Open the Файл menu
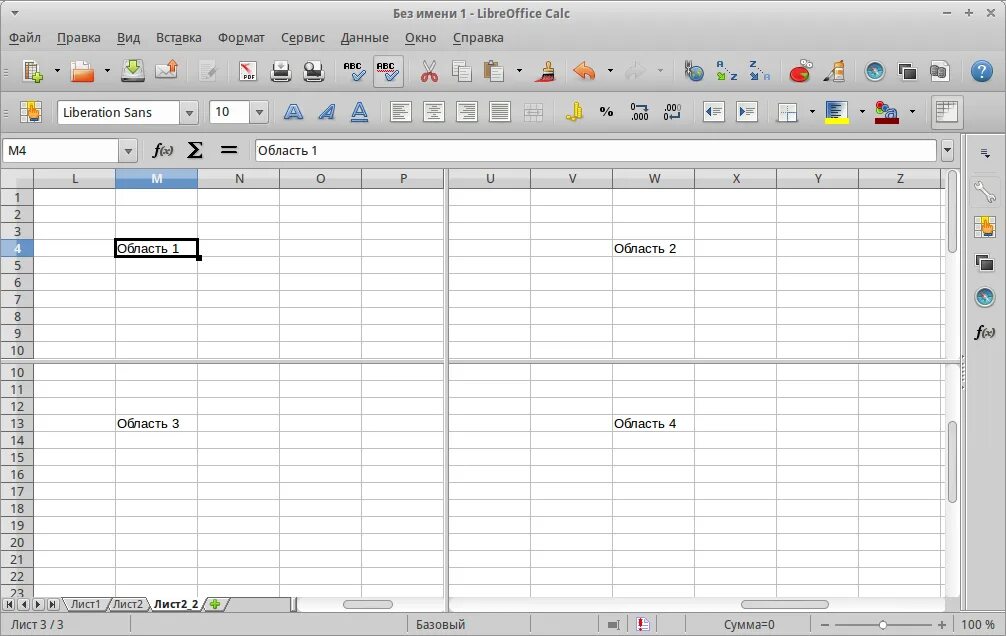Viewport: 1006px width, 636px height. pyautogui.click(x=25, y=38)
